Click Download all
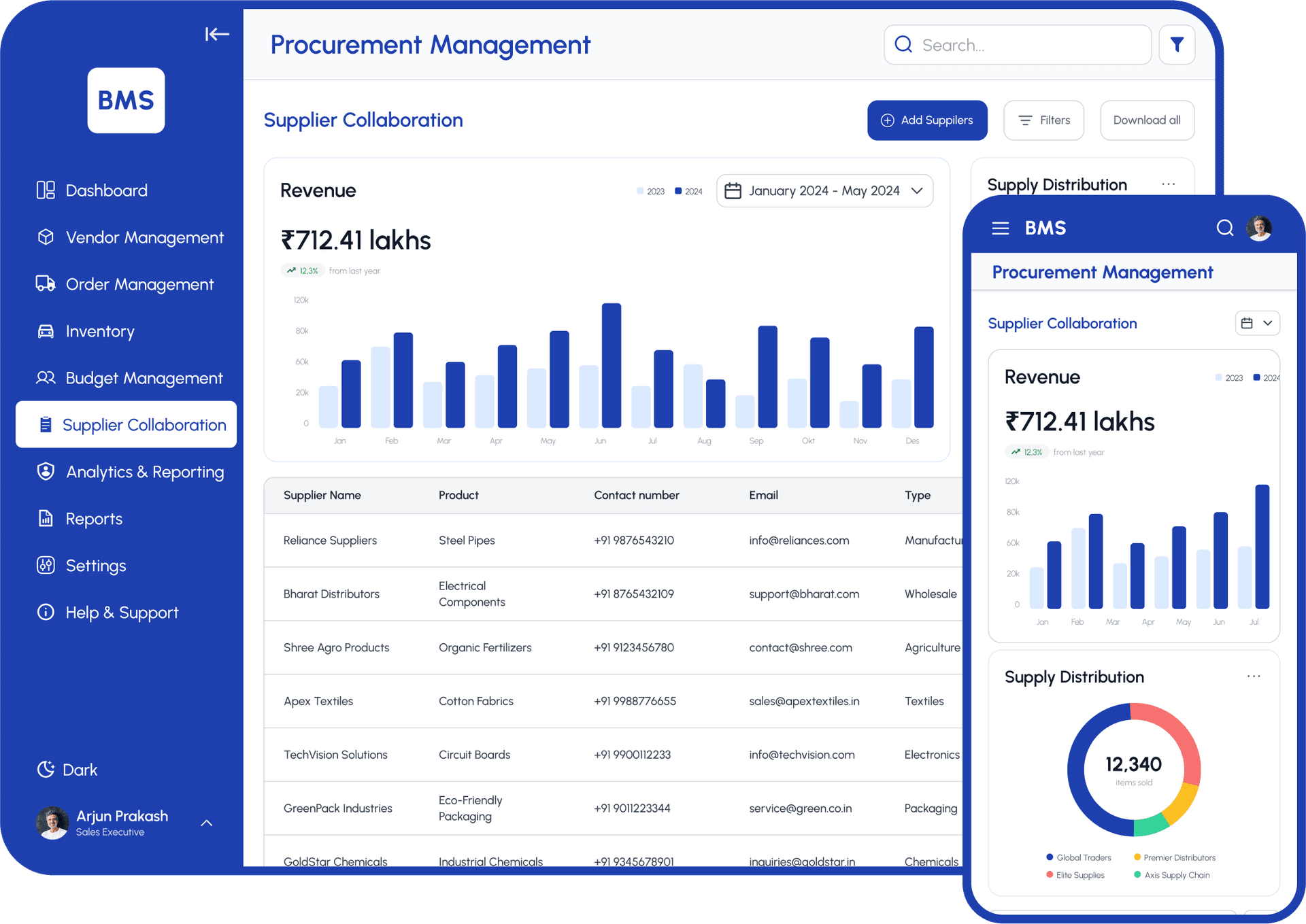This screenshot has width=1306, height=924. coord(1147,120)
